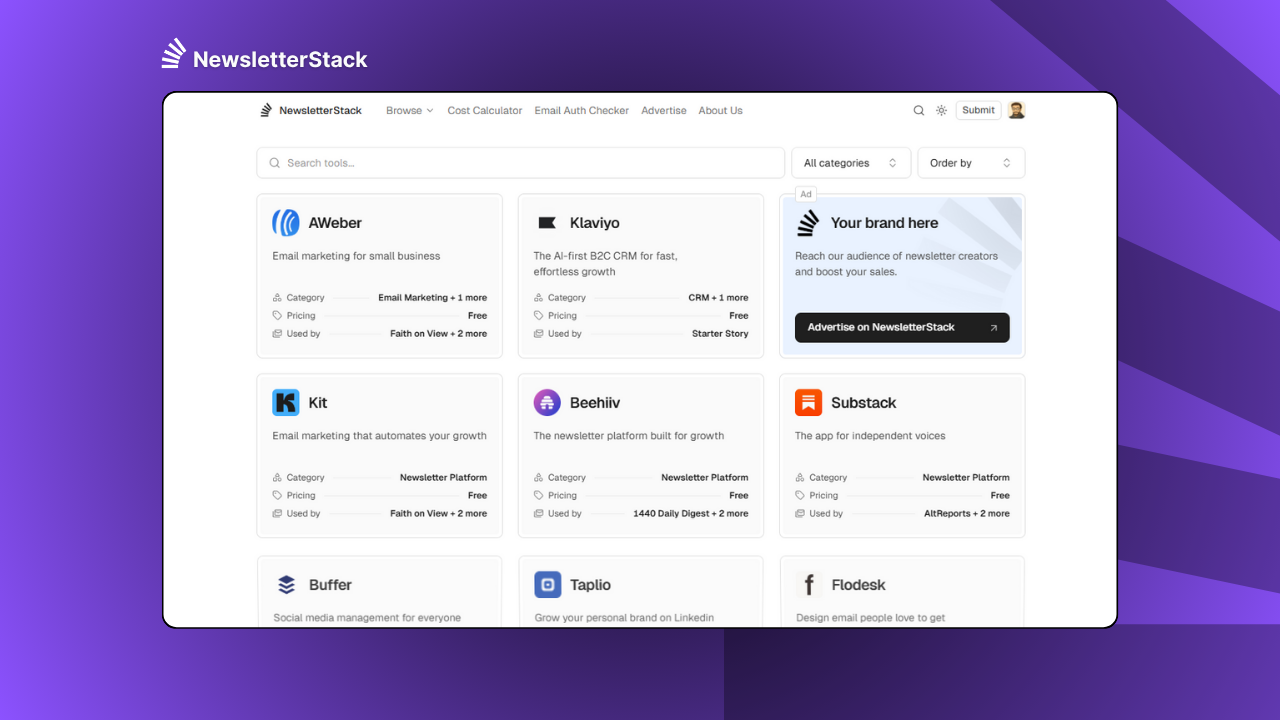Click the AWeber logo icon

pos(286,223)
